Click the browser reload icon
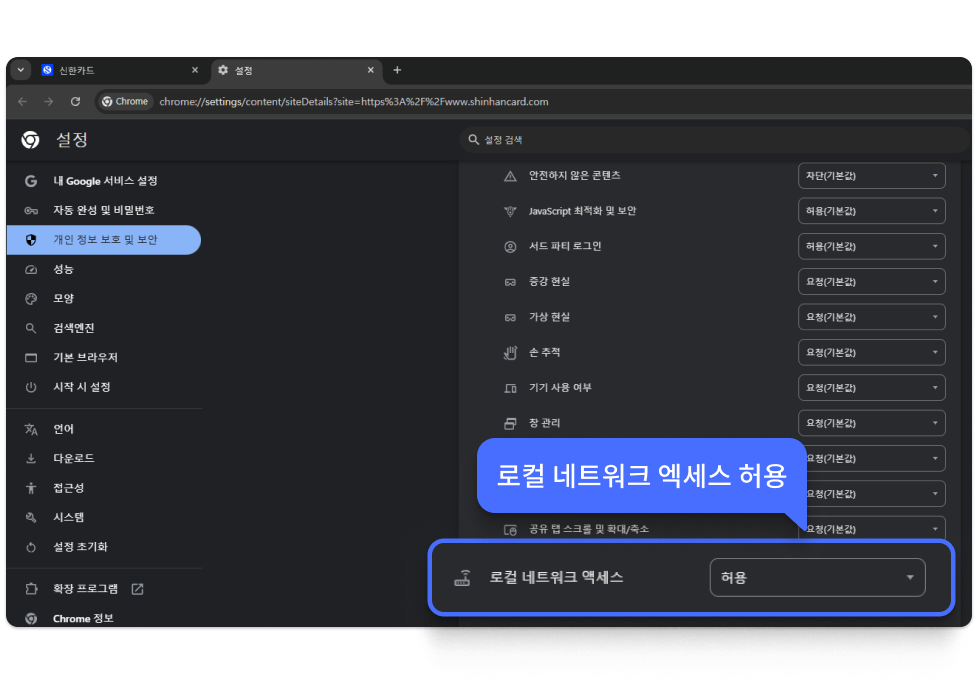This screenshot has width=978, height=684. pos(75,102)
